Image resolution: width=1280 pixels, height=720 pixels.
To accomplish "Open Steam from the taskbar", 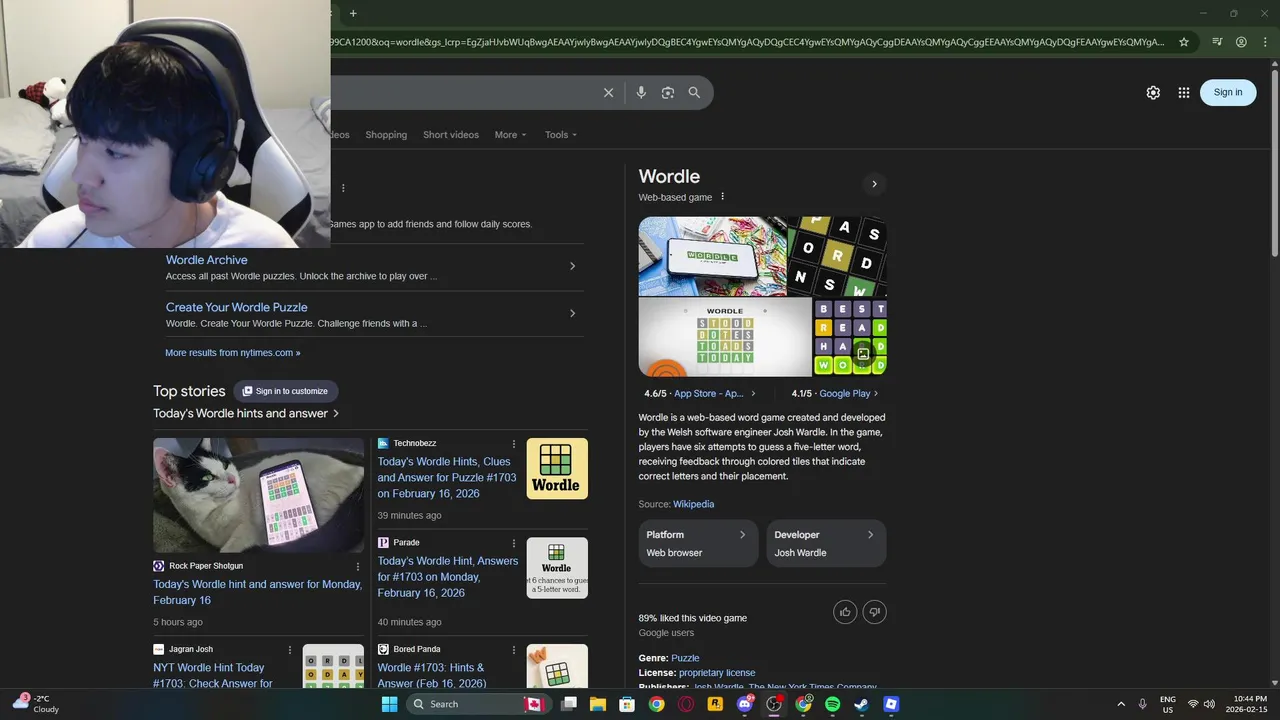I will click(x=862, y=704).
